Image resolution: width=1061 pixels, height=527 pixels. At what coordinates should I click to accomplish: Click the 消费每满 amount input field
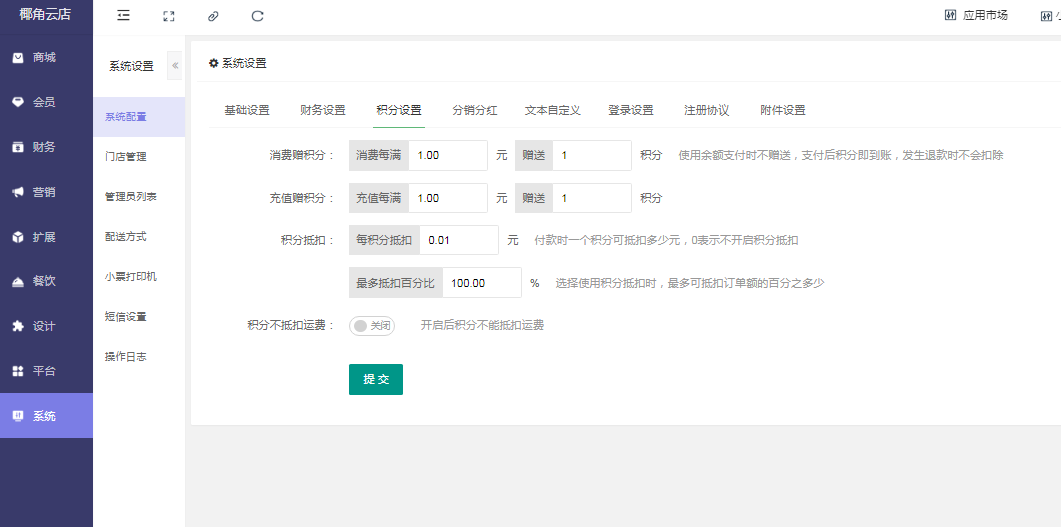448,156
